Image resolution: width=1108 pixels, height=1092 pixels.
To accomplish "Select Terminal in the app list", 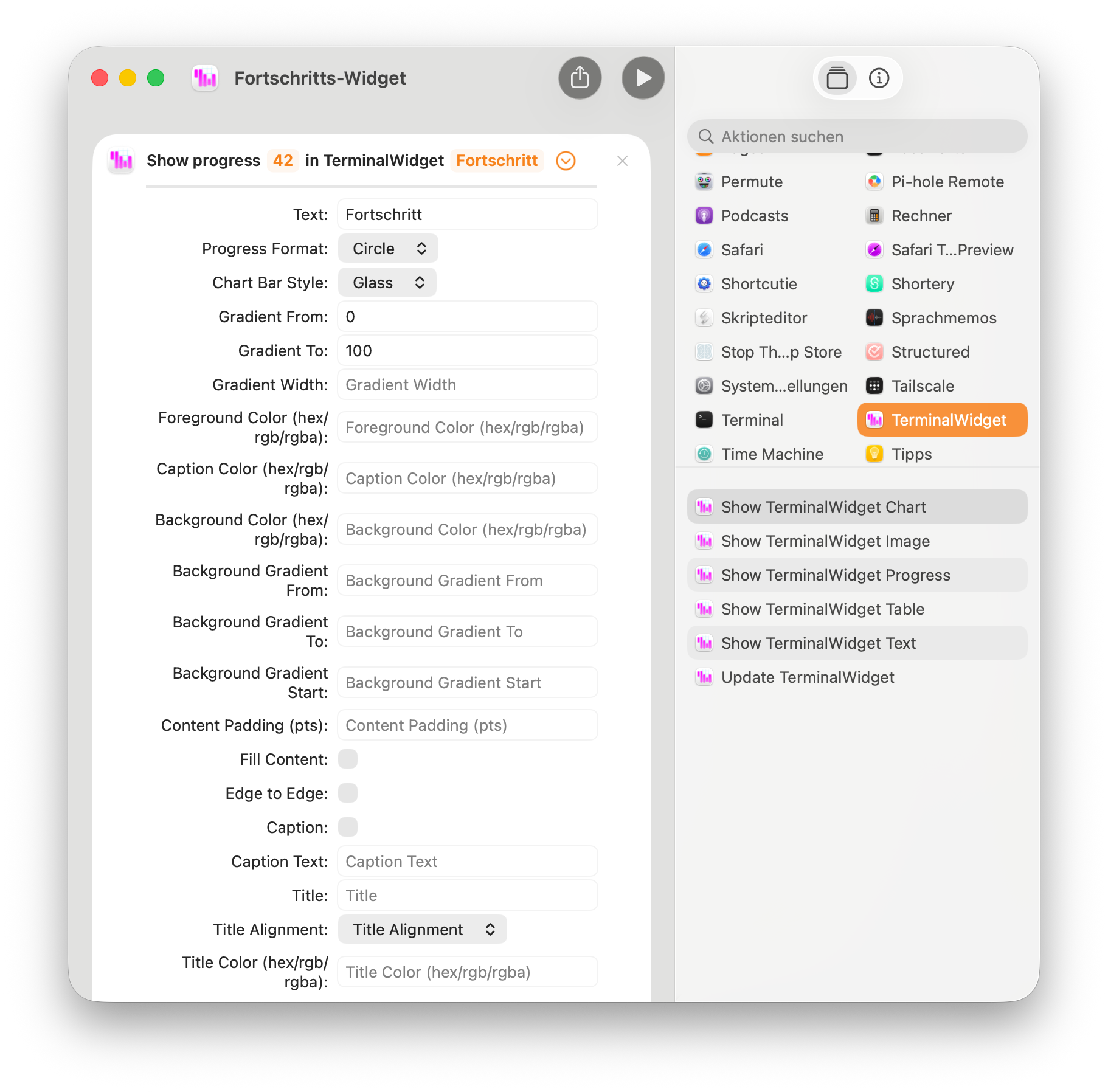I will point(772,420).
